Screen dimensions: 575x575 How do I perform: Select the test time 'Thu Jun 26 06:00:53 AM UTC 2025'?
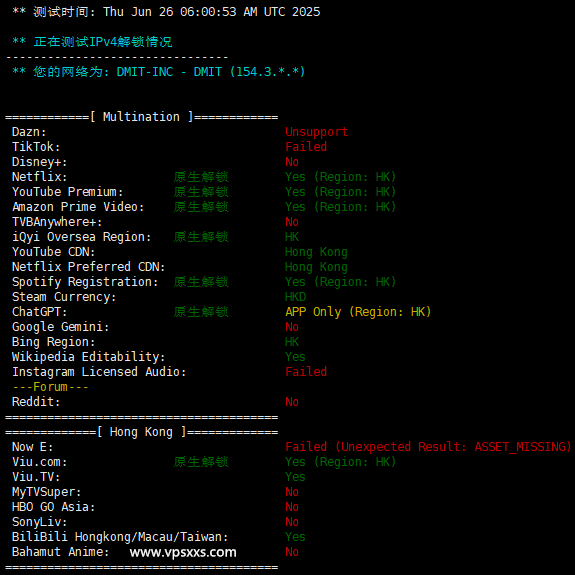(x=212, y=12)
